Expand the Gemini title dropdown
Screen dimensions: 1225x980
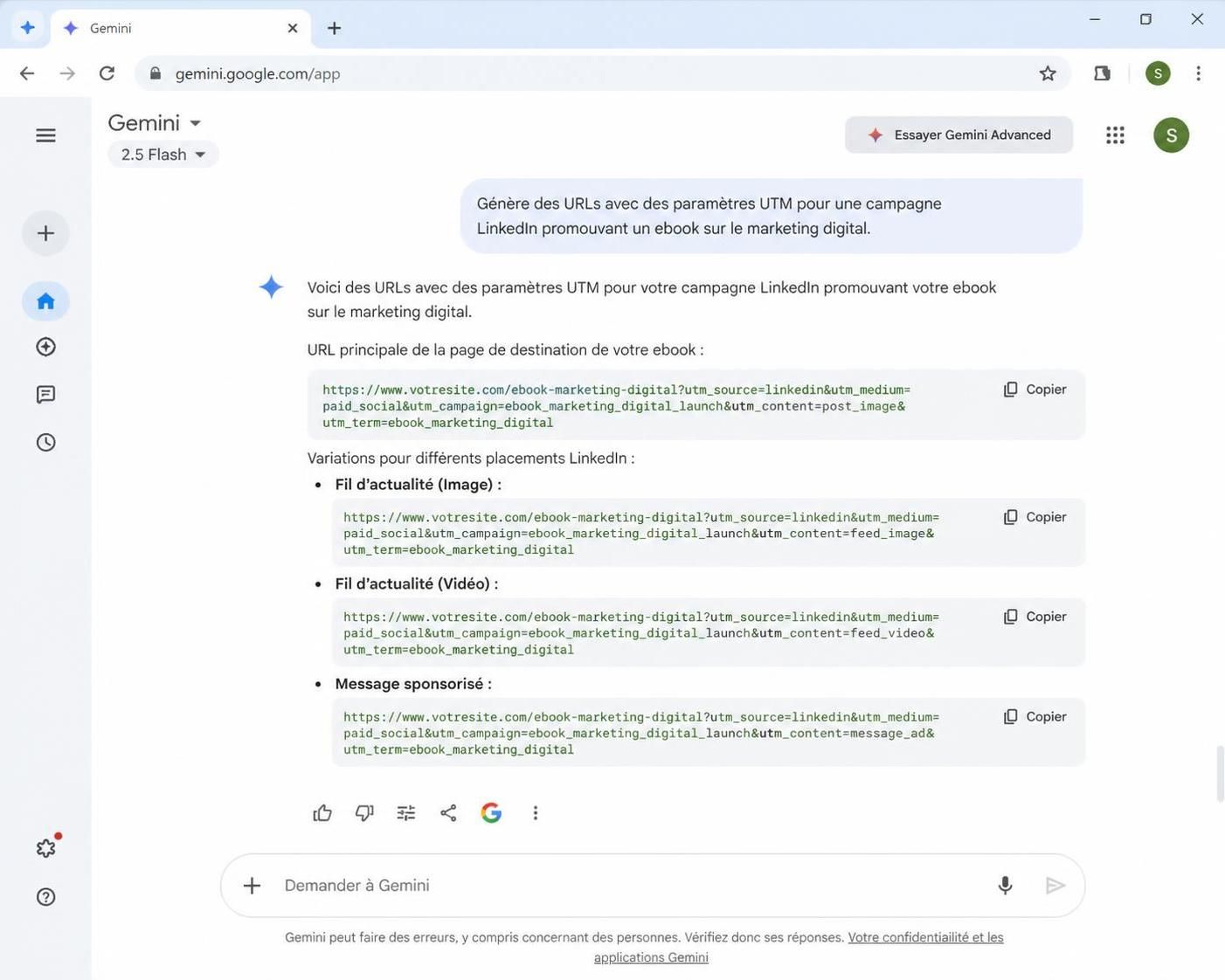pos(155,123)
